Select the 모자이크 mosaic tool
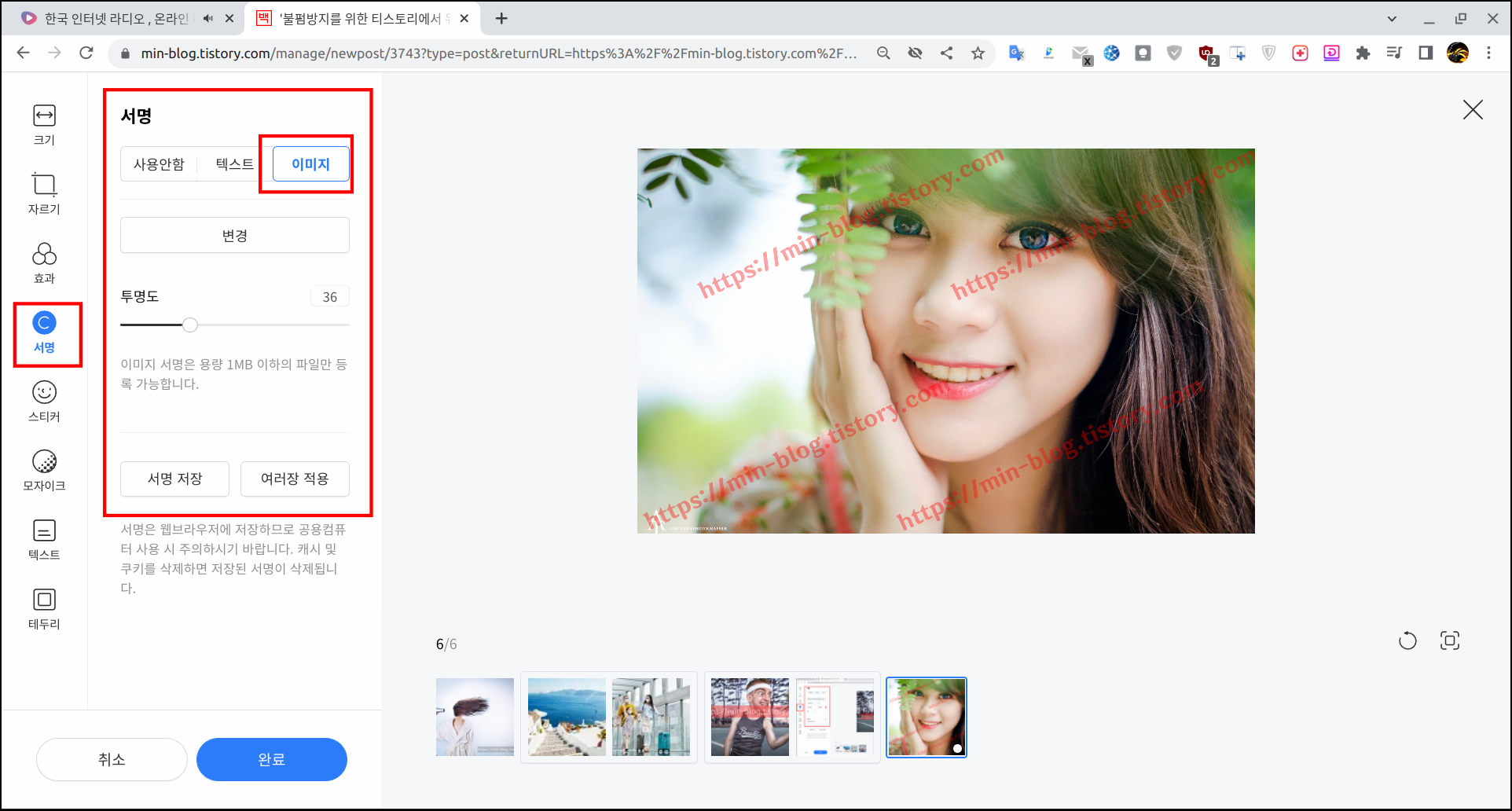 (44, 471)
